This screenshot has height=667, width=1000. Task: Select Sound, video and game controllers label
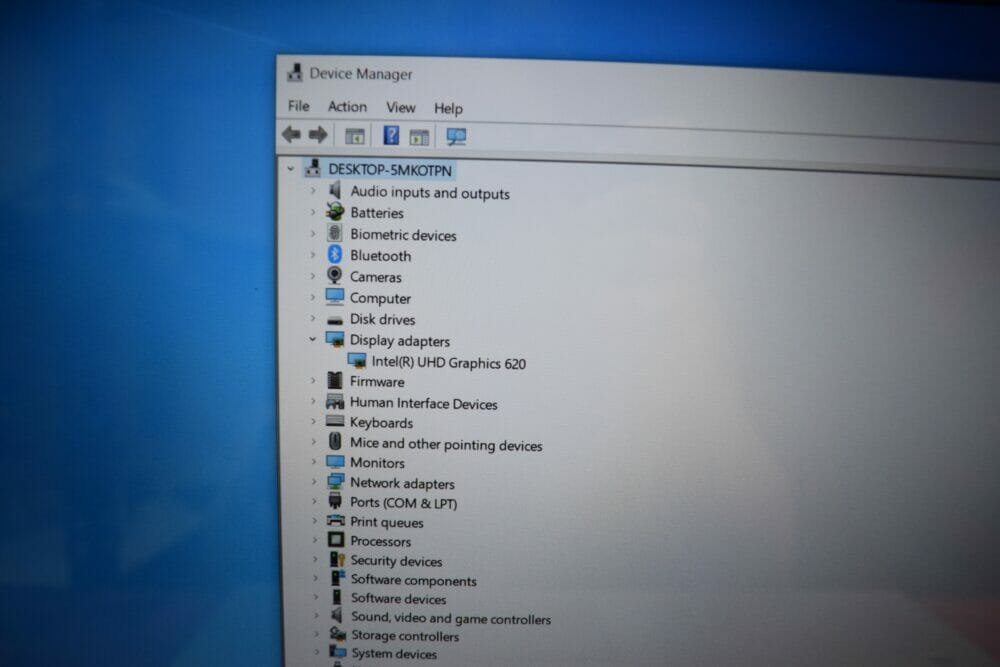pos(450,618)
